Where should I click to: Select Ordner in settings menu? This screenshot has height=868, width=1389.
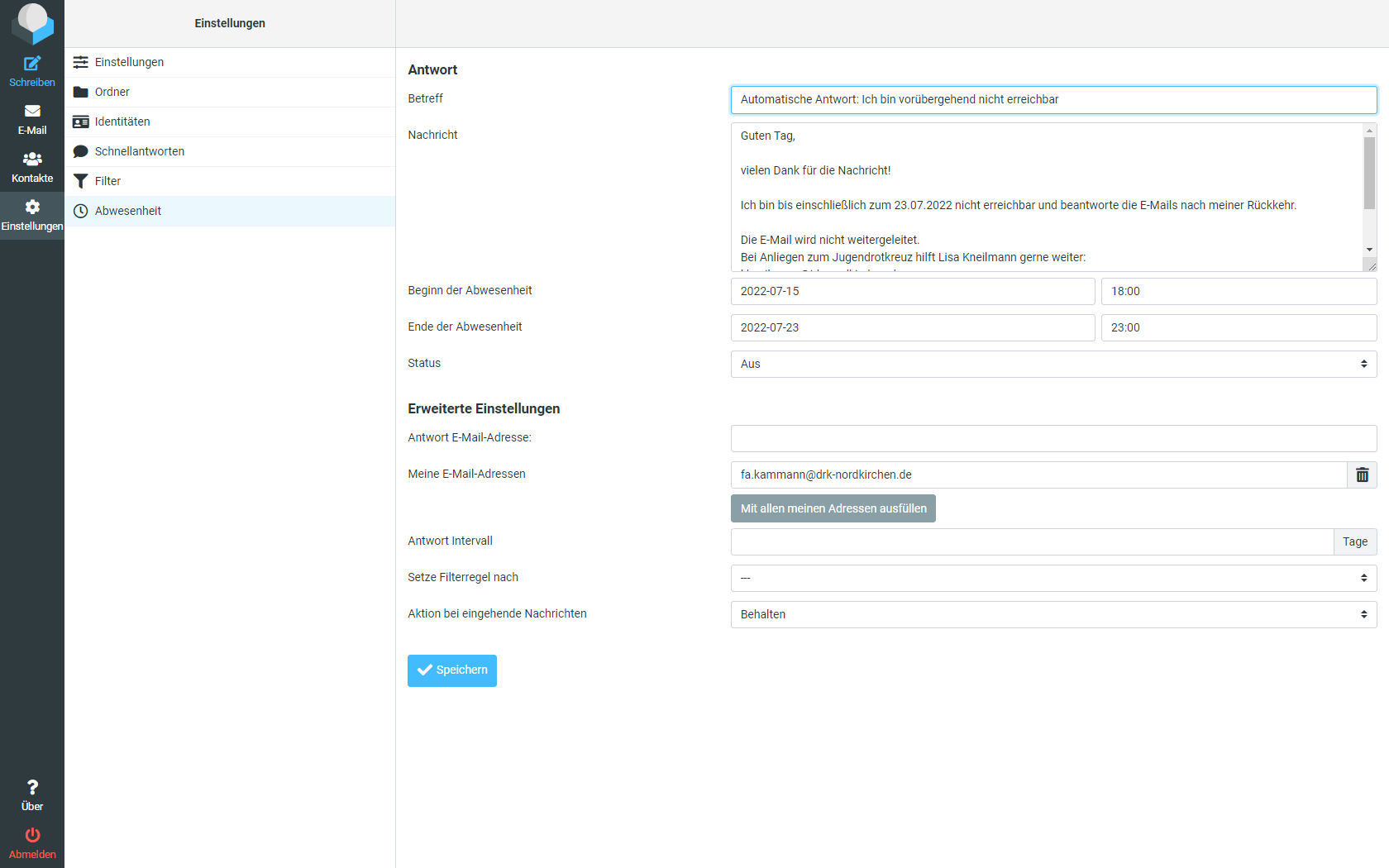click(x=112, y=92)
